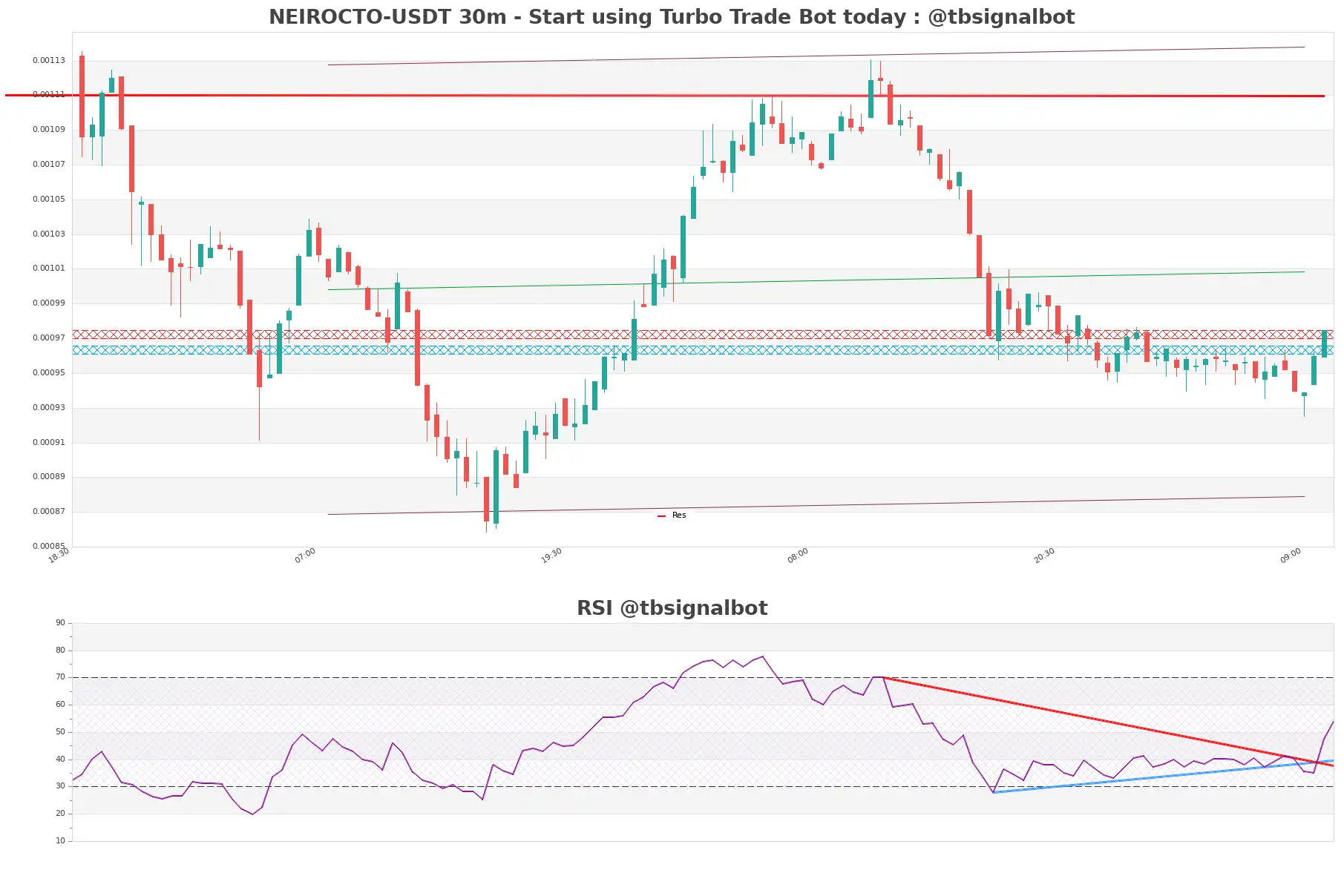
Task: Click the 0.00093 price axis label
Action: pos(48,408)
